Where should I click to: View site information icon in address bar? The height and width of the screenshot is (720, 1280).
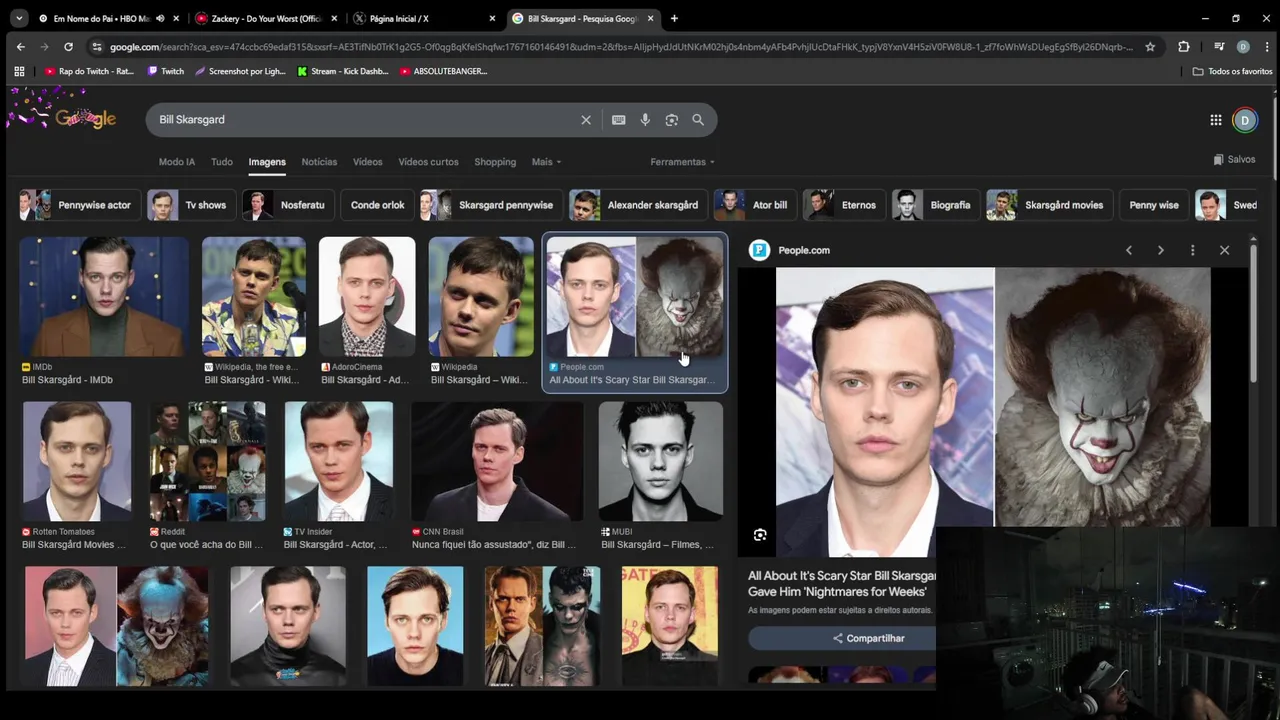[x=96, y=47]
